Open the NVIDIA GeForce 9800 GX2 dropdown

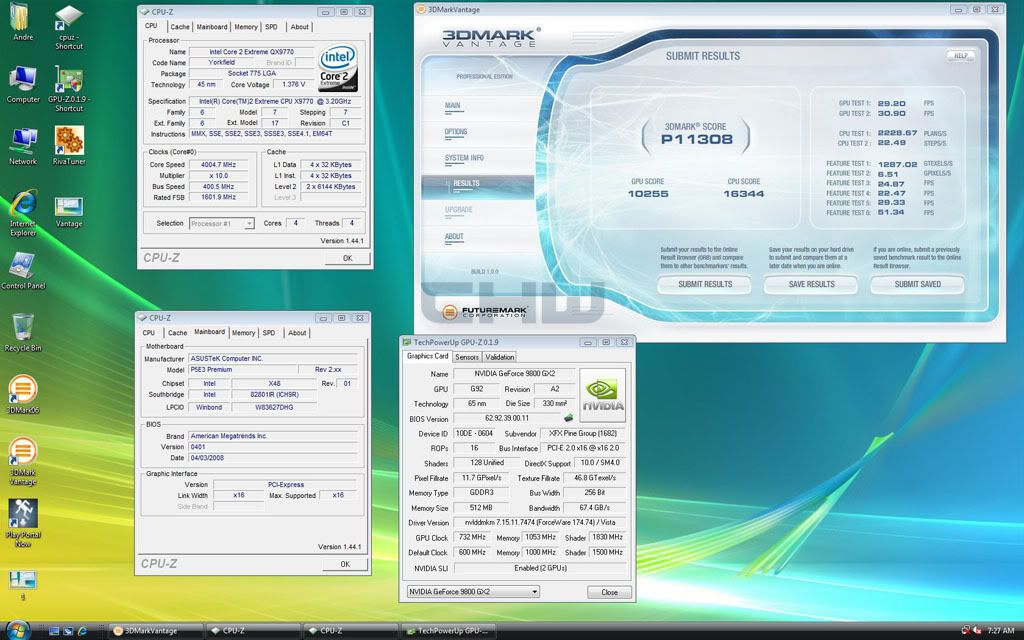473,592
